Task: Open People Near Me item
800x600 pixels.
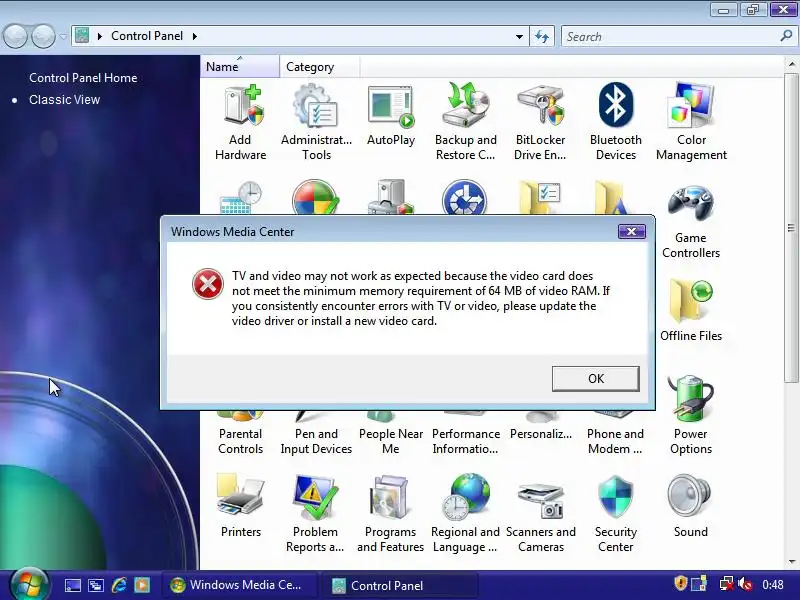Action: [x=391, y=441]
